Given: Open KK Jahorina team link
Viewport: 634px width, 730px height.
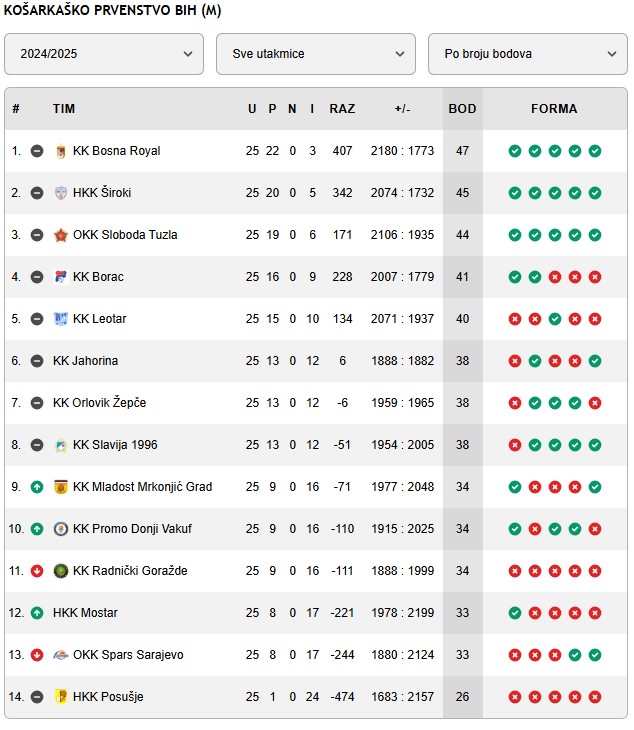Looking at the screenshot, I should point(86,361).
